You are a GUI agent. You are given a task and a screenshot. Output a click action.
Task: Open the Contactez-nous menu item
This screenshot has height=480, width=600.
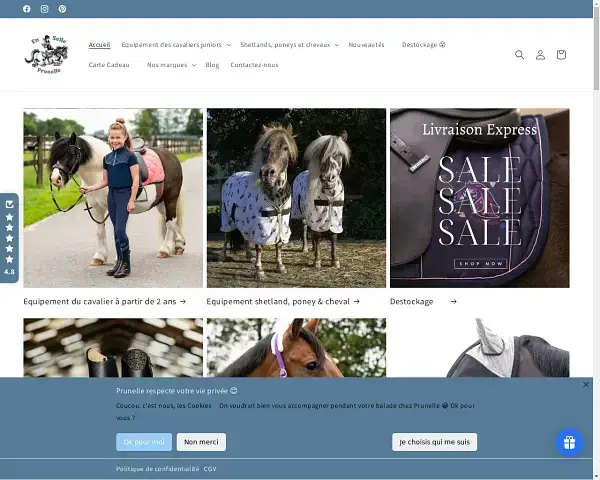(254, 65)
